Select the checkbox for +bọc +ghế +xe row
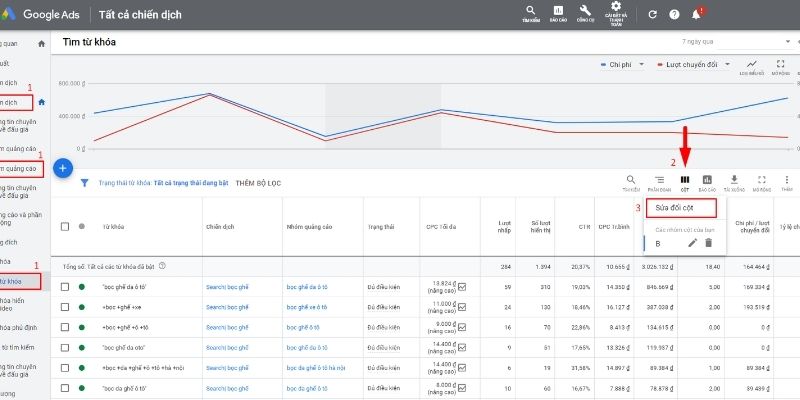This screenshot has width=800, height=400. pos(65,307)
